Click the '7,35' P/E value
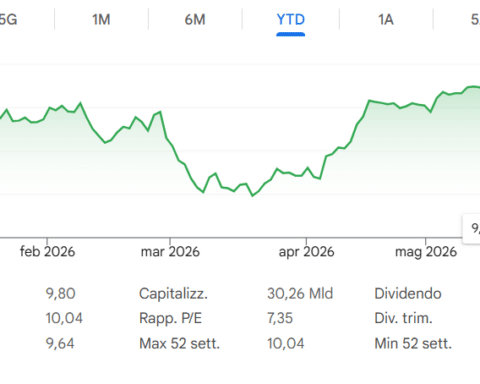This screenshot has height=384, width=480. pyautogui.click(x=280, y=318)
